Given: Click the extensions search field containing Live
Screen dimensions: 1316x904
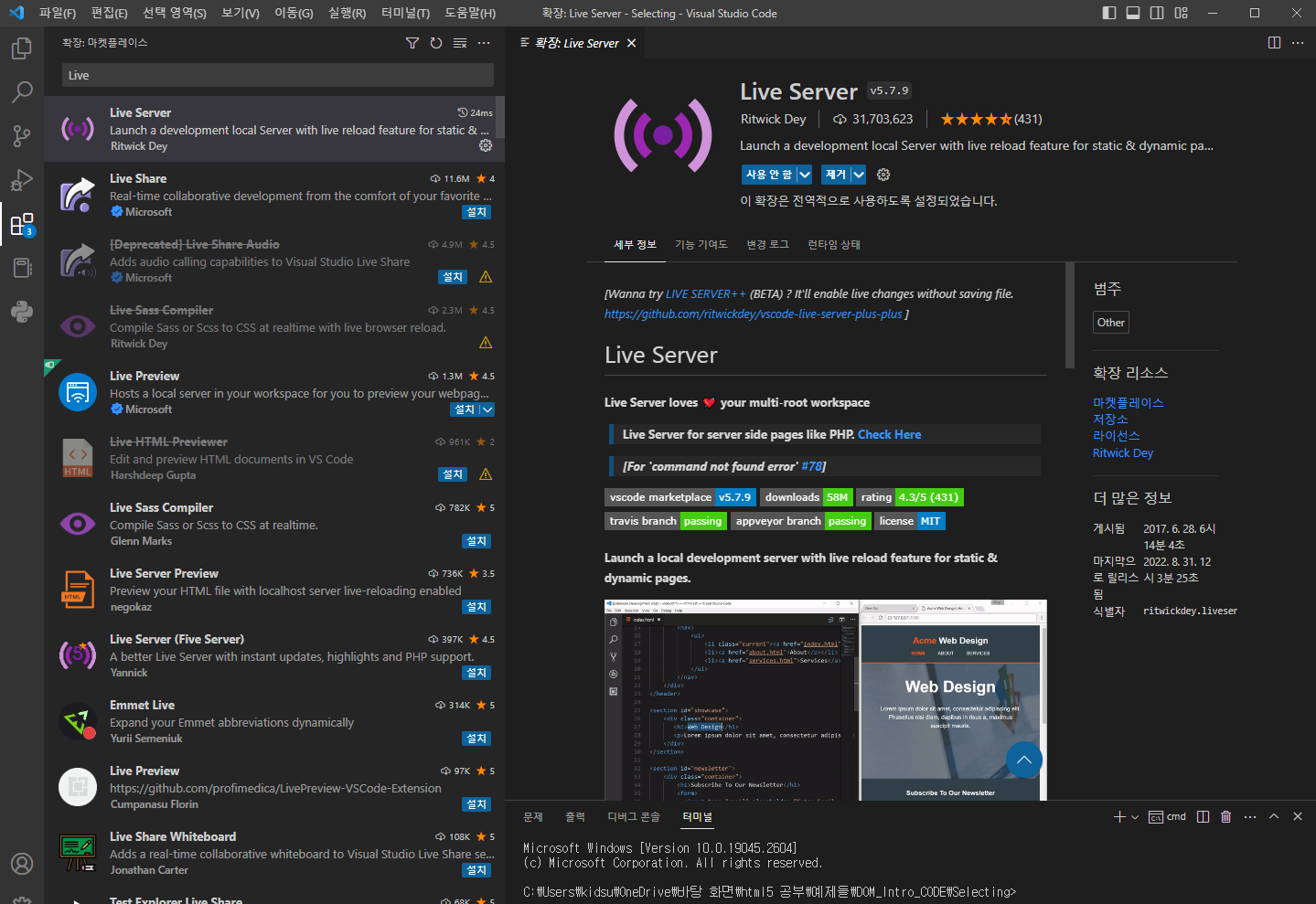Looking at the screenshot, I should tap(278, 75).
